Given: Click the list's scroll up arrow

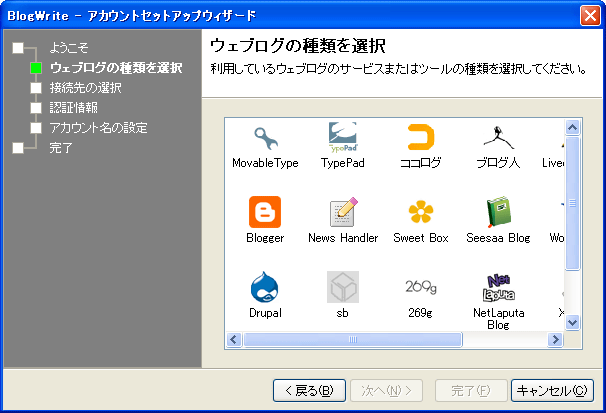Looking at the screenshot, I should (572, 127).
